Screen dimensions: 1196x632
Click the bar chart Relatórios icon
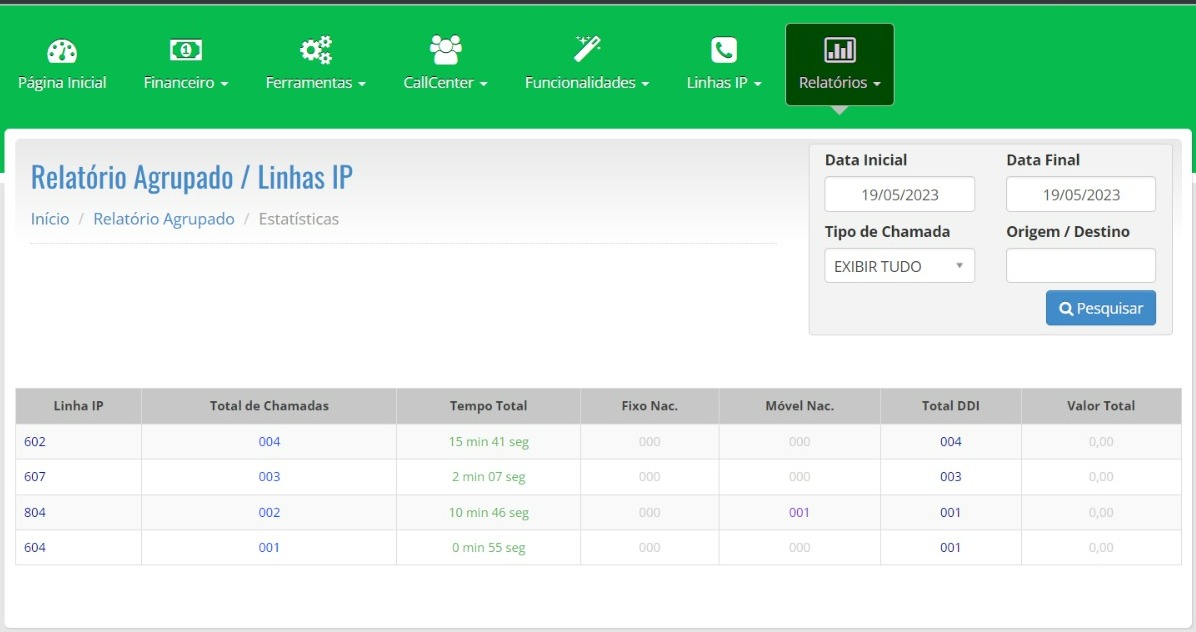(x=839, y=50)
